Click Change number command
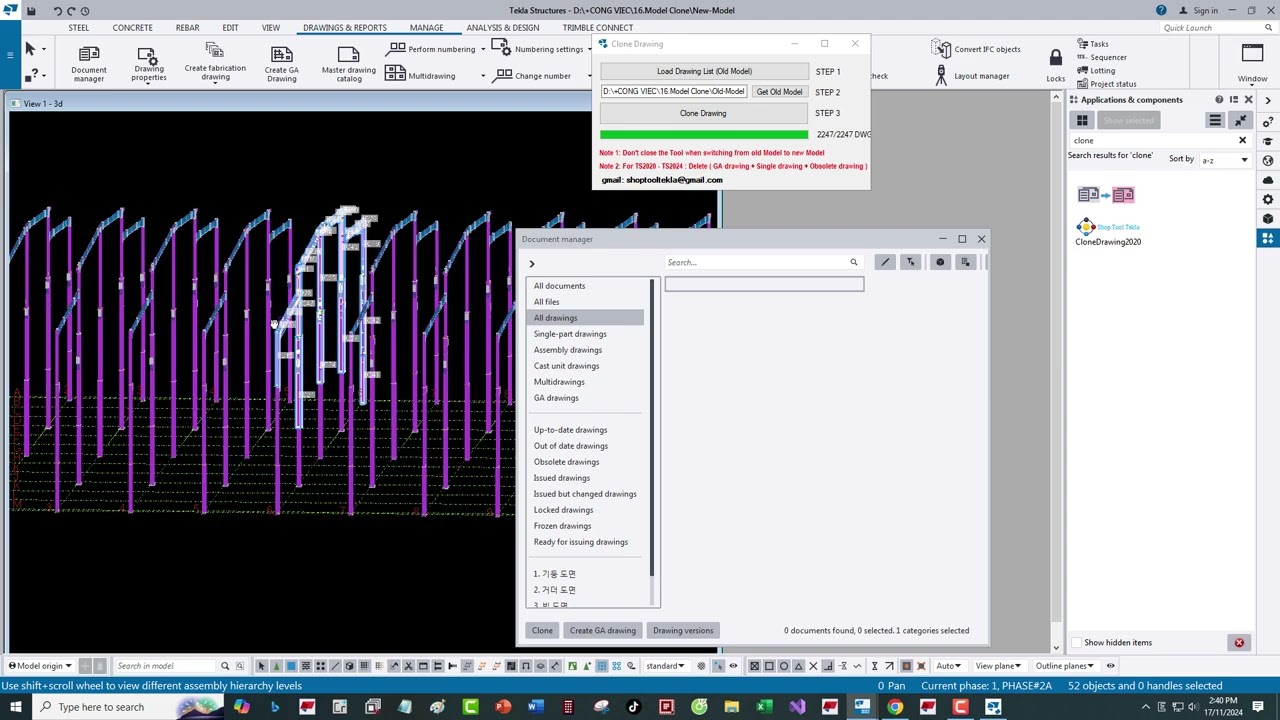 532,75
